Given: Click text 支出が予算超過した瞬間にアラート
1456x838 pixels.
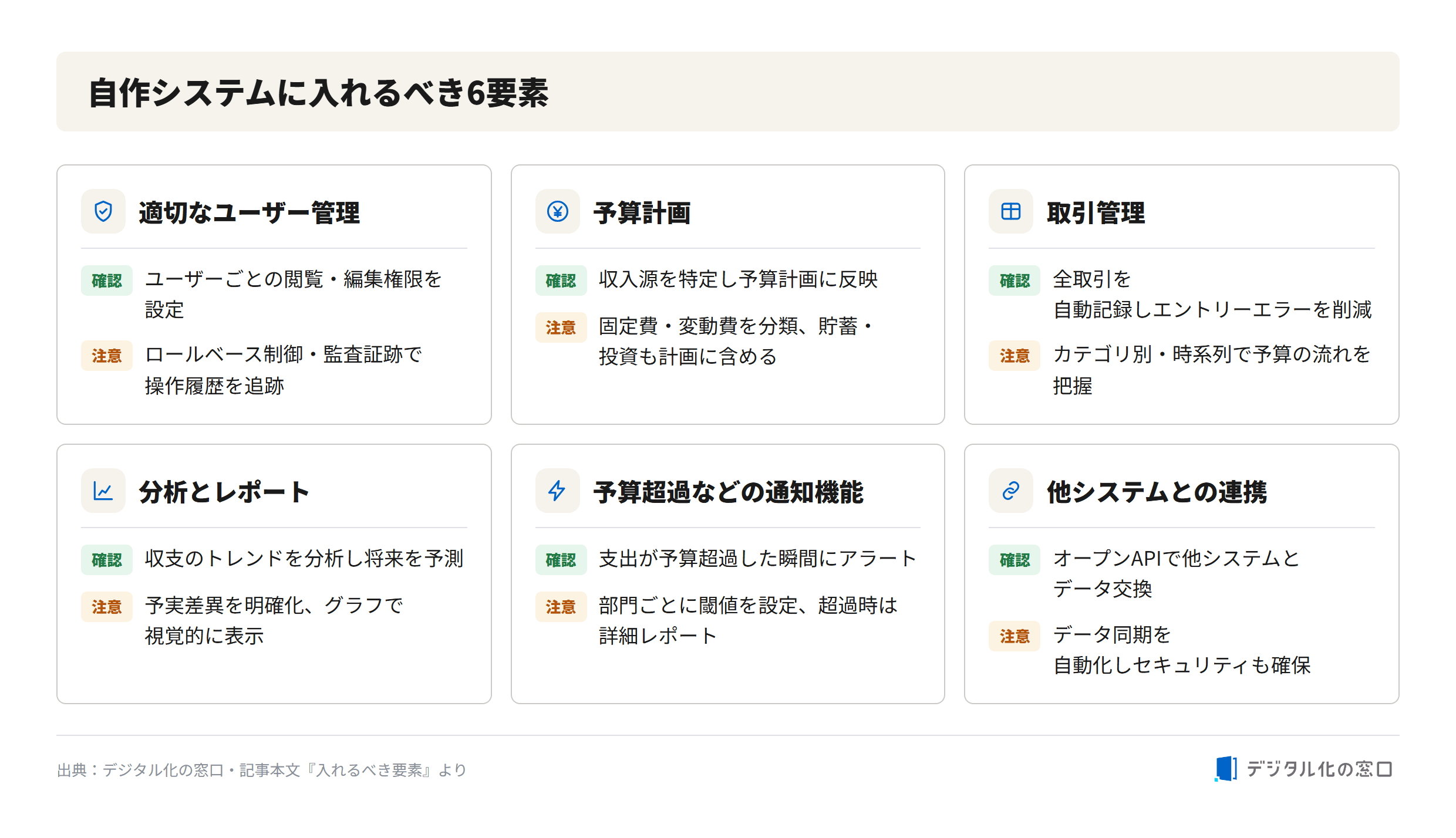Looking at the screenshot, I should [x=758, y=559].
